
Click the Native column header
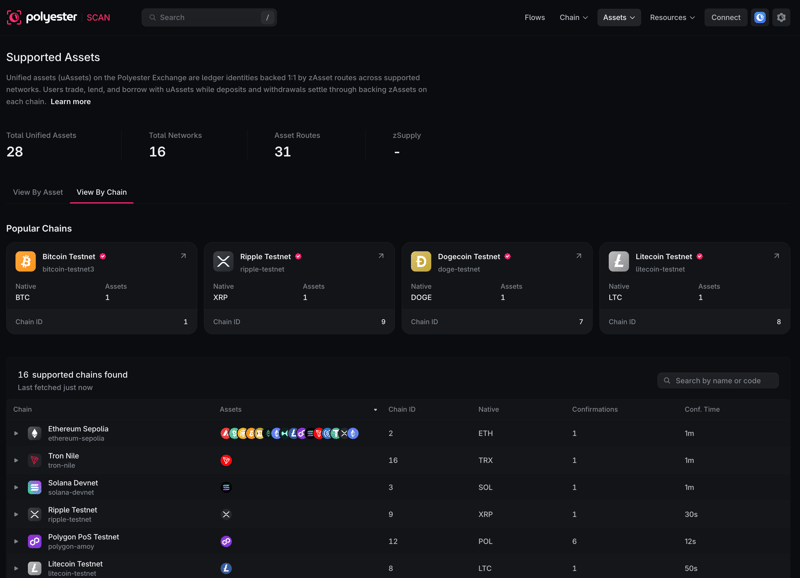coord(488,410)
